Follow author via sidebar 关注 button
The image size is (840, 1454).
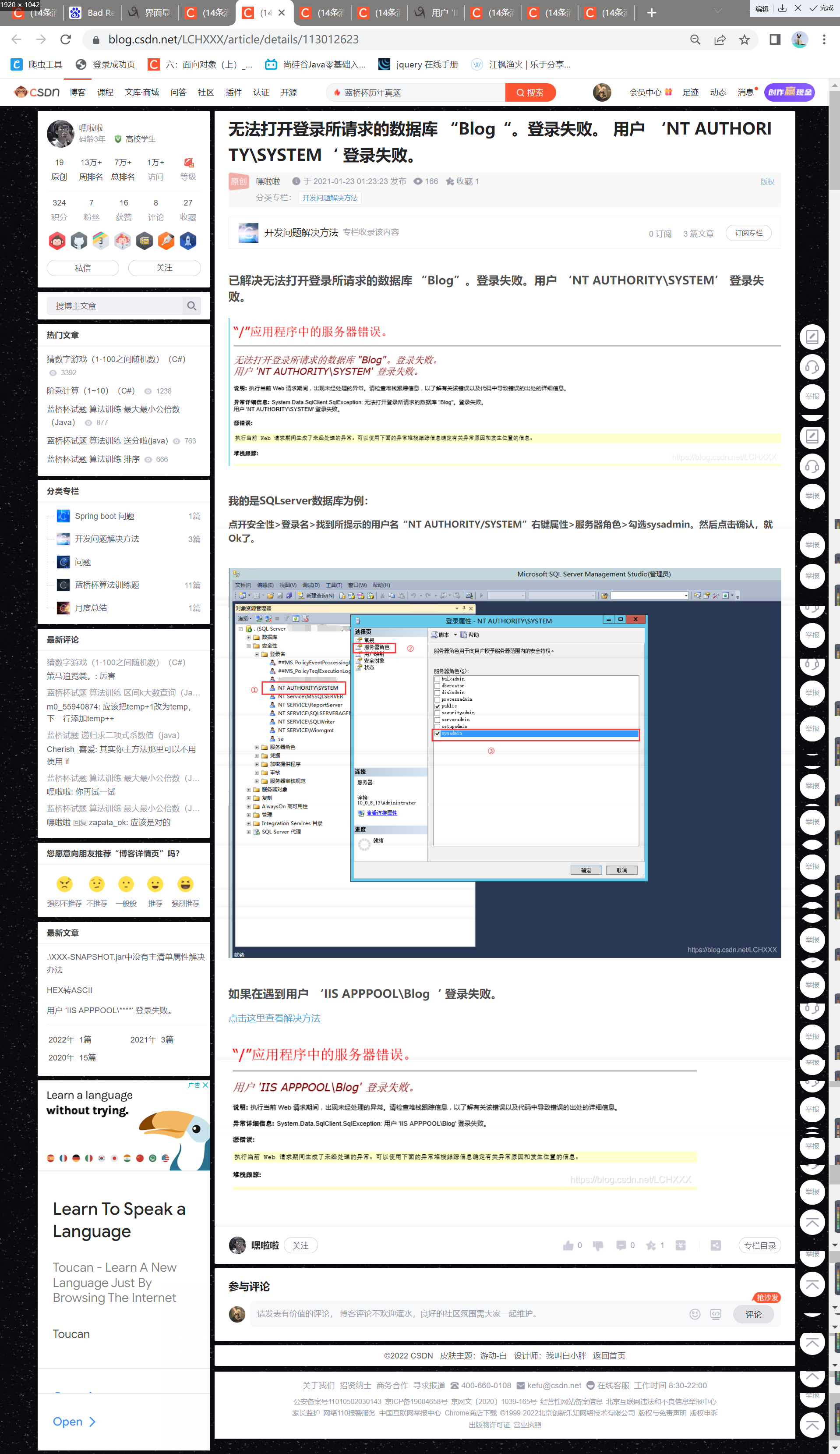pos(164,268)
